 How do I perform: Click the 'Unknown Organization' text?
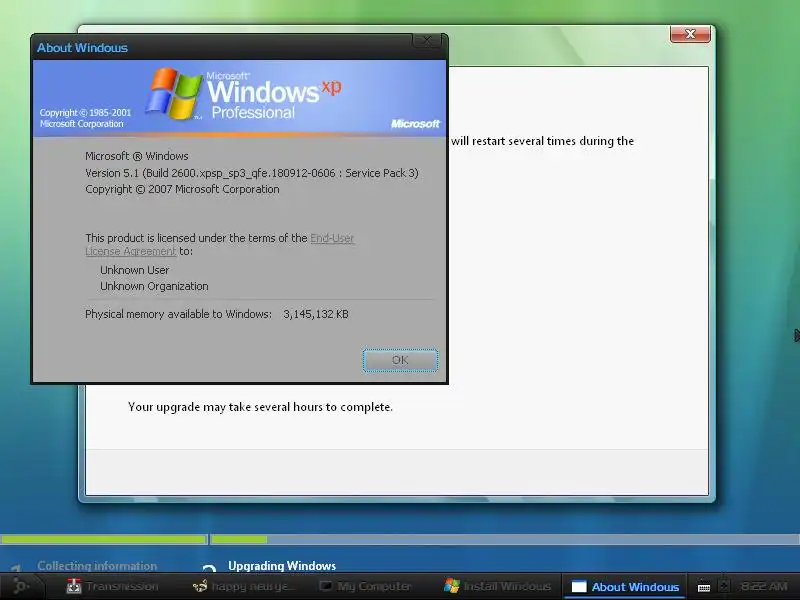click(x=154, y=286)
